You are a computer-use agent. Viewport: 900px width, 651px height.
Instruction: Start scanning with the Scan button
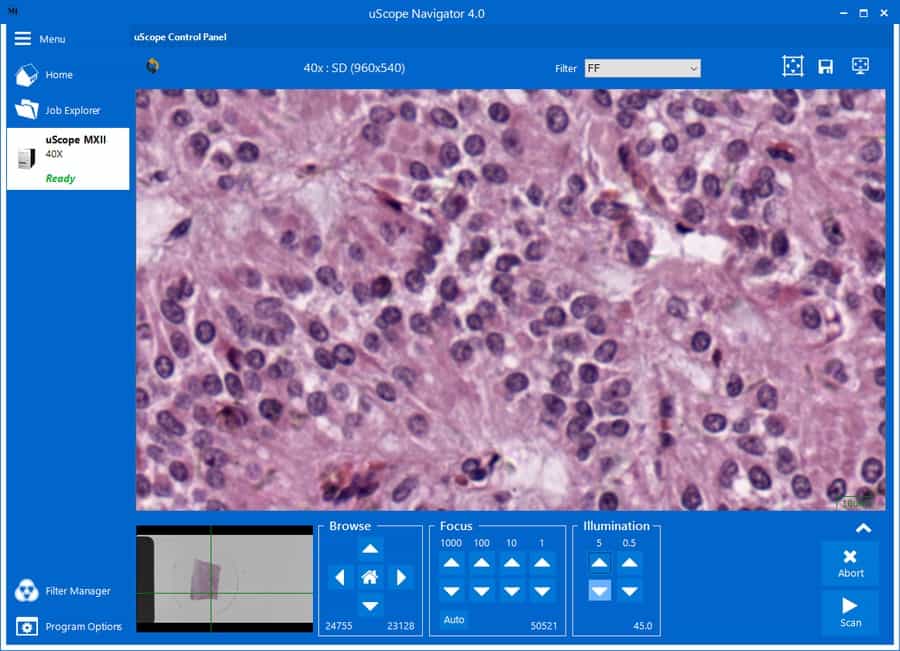click(x=850, y=612)
